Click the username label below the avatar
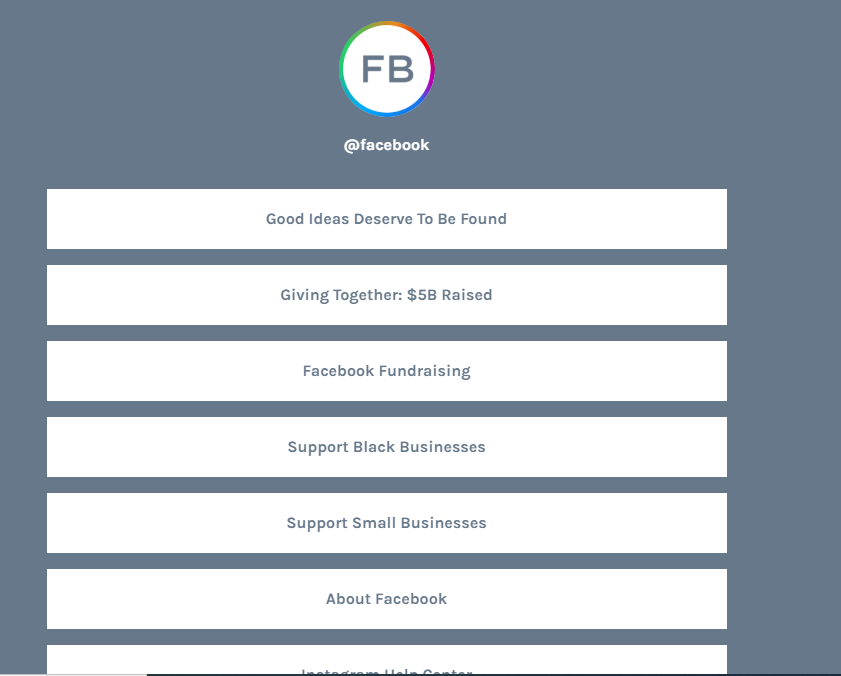 (x=386, y=145)
